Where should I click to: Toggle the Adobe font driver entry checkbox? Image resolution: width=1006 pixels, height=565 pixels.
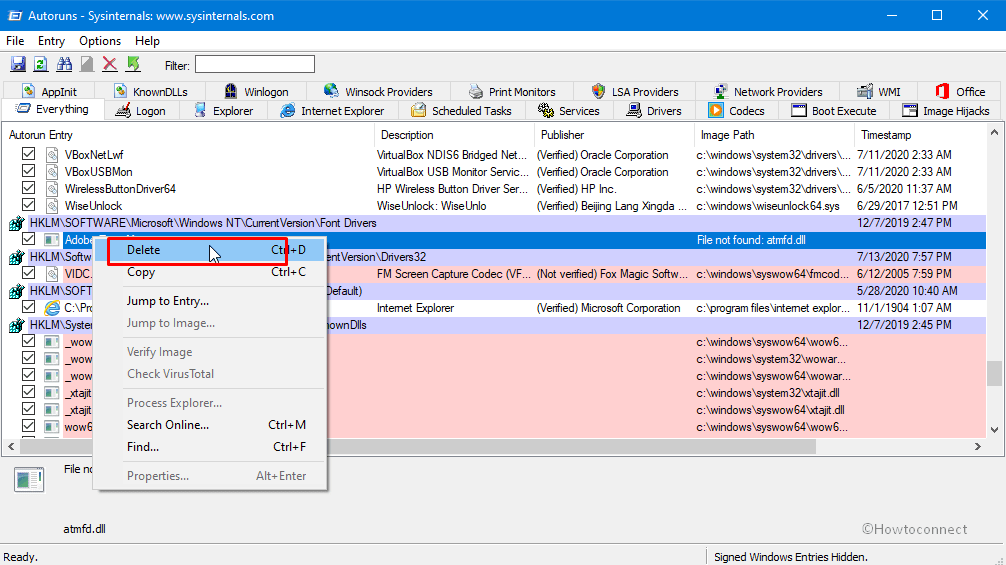[x=28, y=239]
